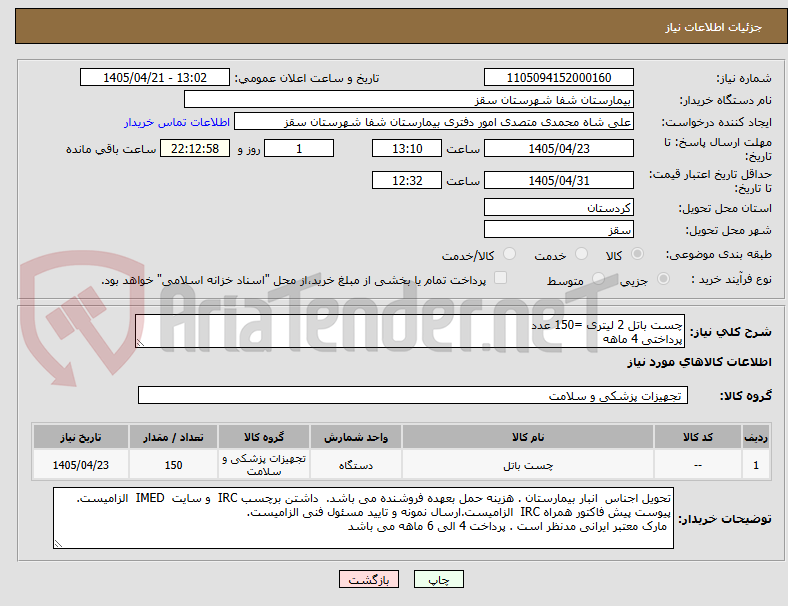Click the گروه کالا column header
The width and height of the screenshot is (788, 606).
(264, 437)
